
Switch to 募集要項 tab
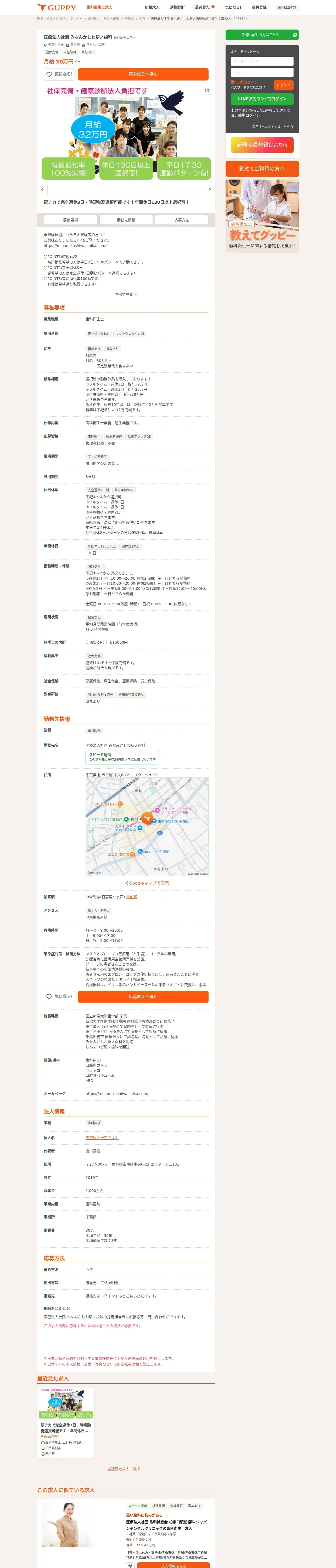(x=70, y=220)
